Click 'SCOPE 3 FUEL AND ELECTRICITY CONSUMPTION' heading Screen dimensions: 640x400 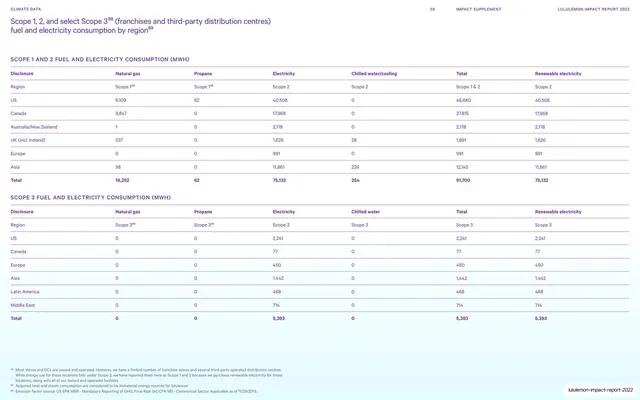coord(91,198)
